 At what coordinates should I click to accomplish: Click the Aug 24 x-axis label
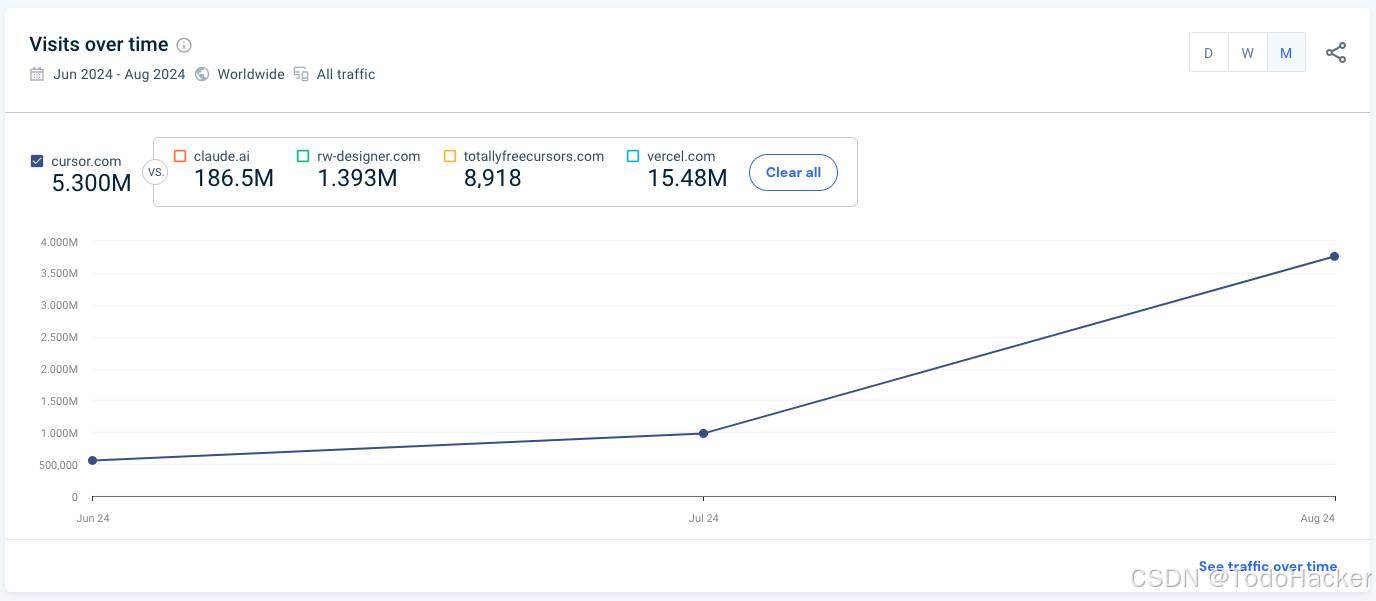1318,518
